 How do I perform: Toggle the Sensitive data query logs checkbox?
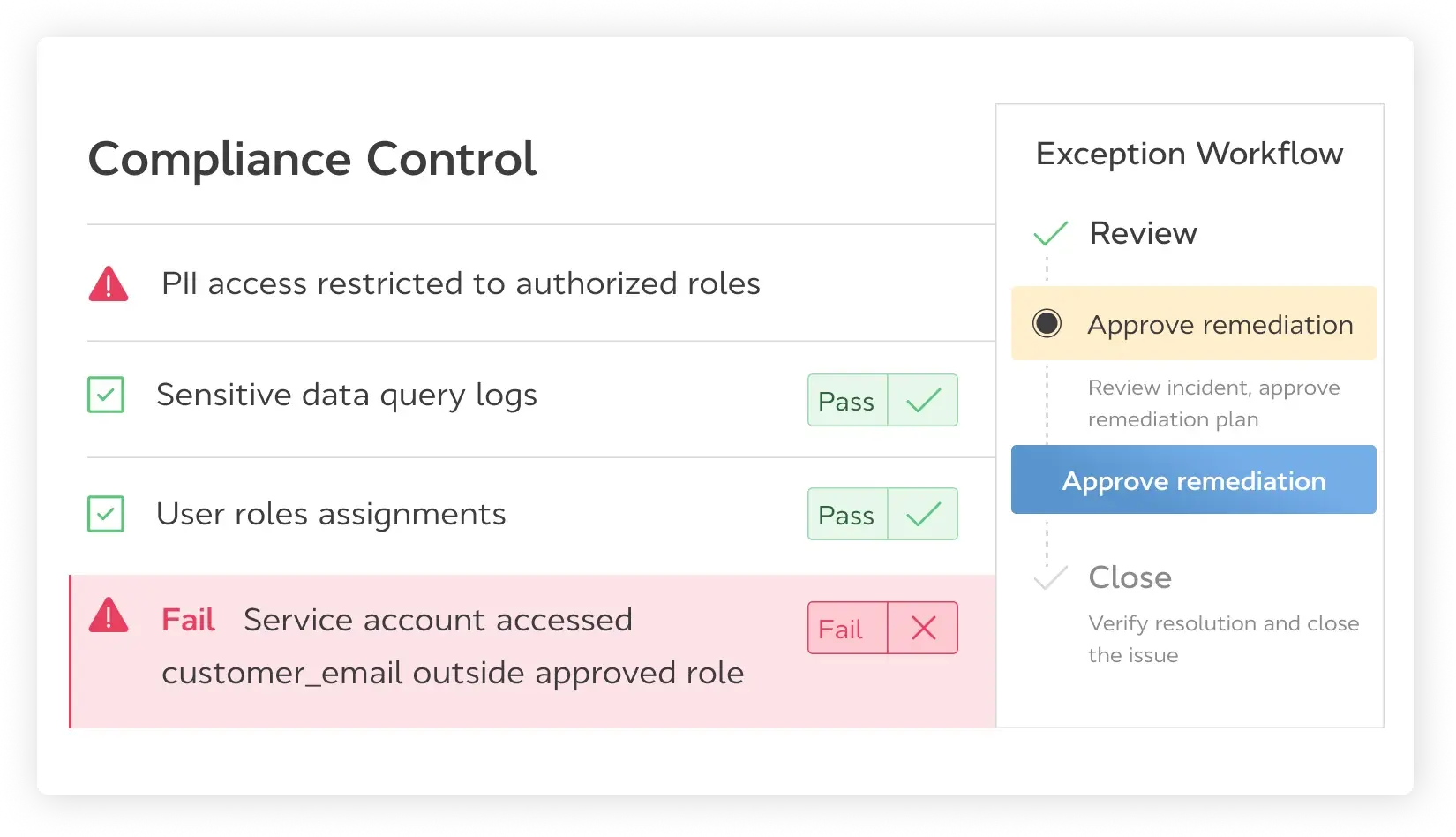pos(106,395)
